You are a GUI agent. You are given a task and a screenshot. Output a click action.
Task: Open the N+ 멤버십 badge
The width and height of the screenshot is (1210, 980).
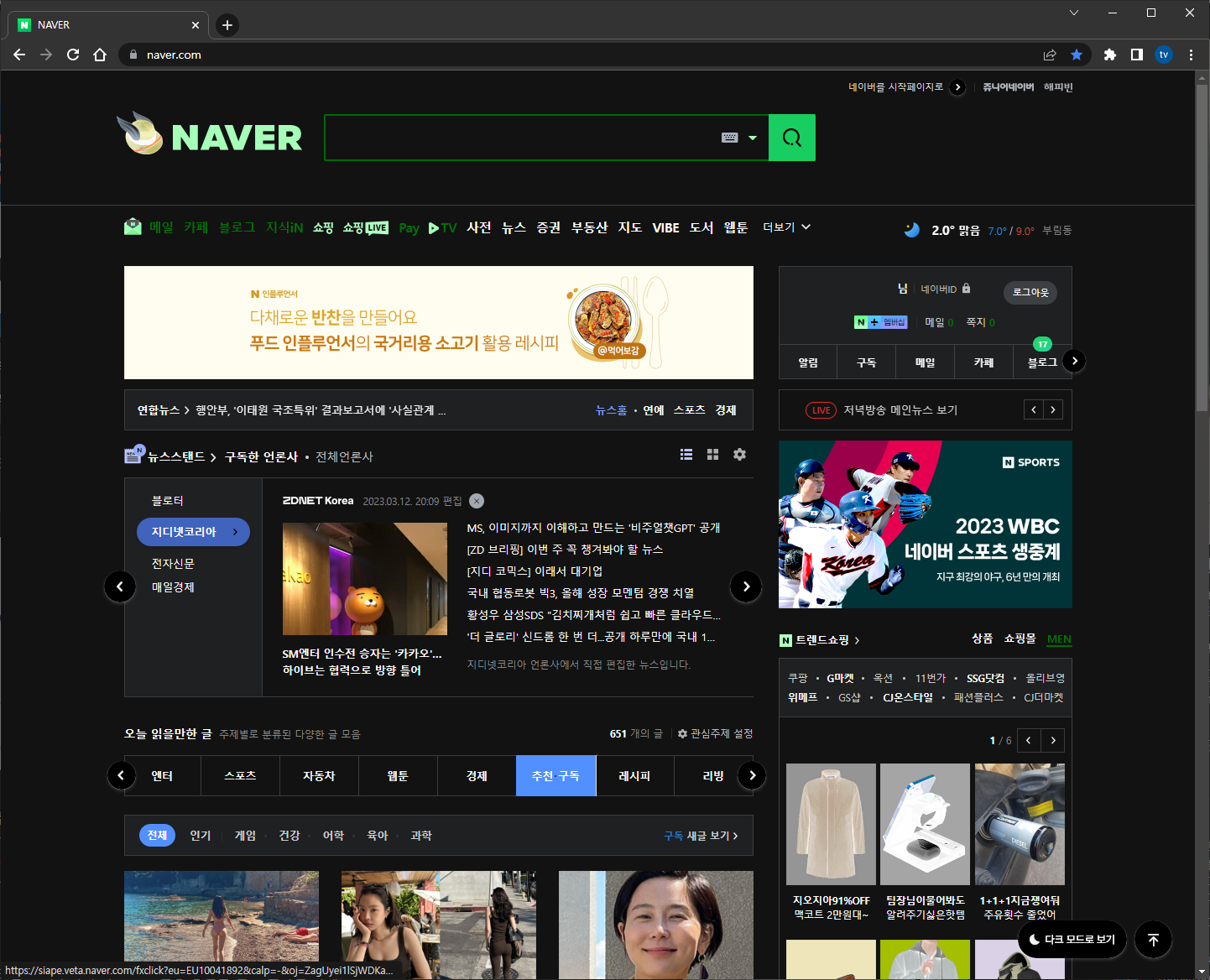(880, 322)
